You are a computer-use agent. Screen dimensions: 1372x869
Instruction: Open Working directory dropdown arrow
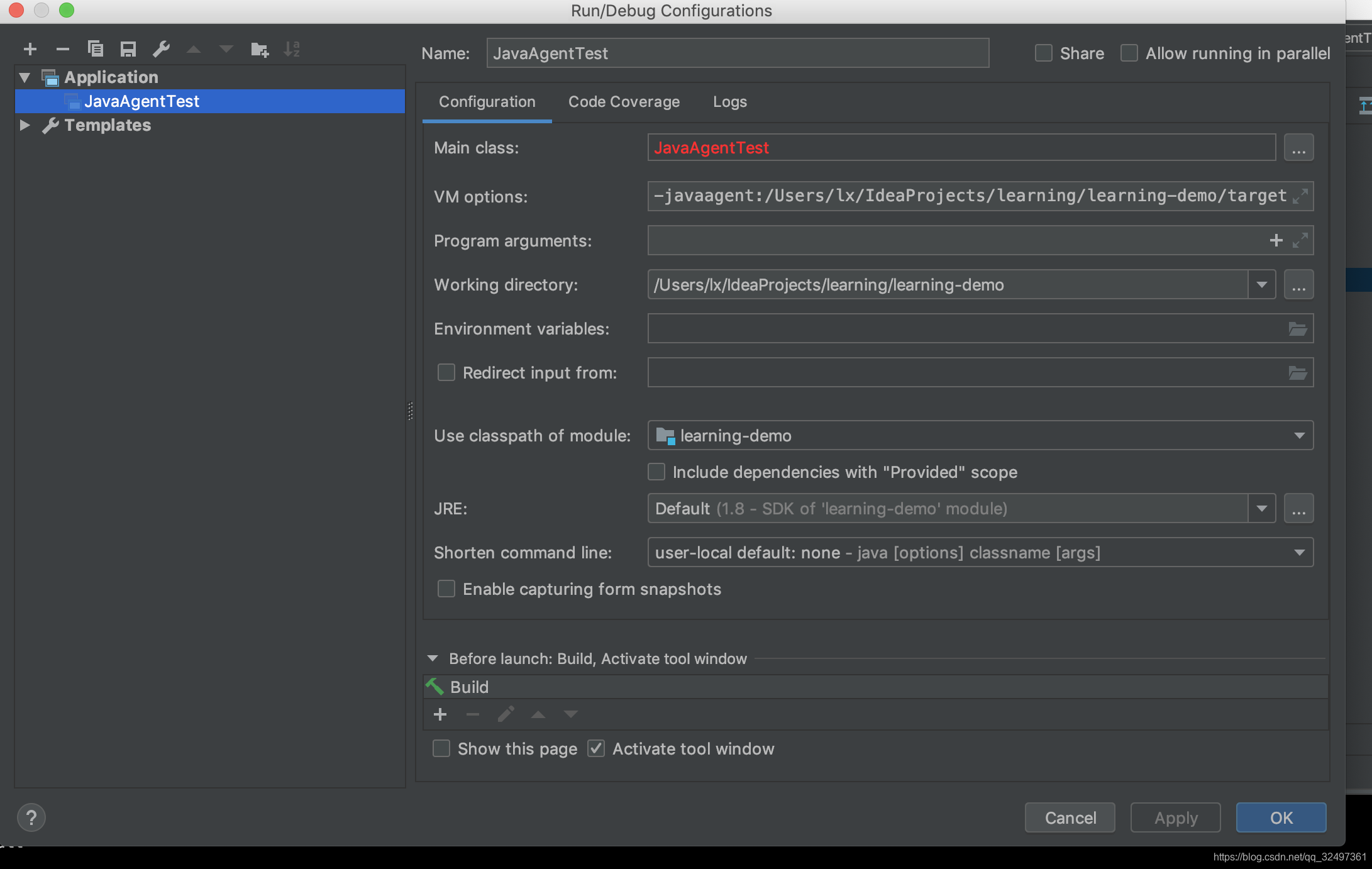click(1261, 285)
